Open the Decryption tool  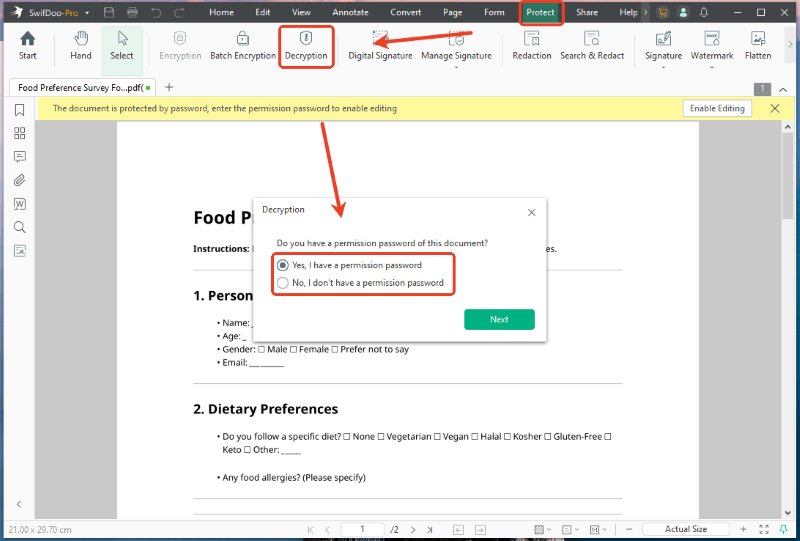click(306, 46)
